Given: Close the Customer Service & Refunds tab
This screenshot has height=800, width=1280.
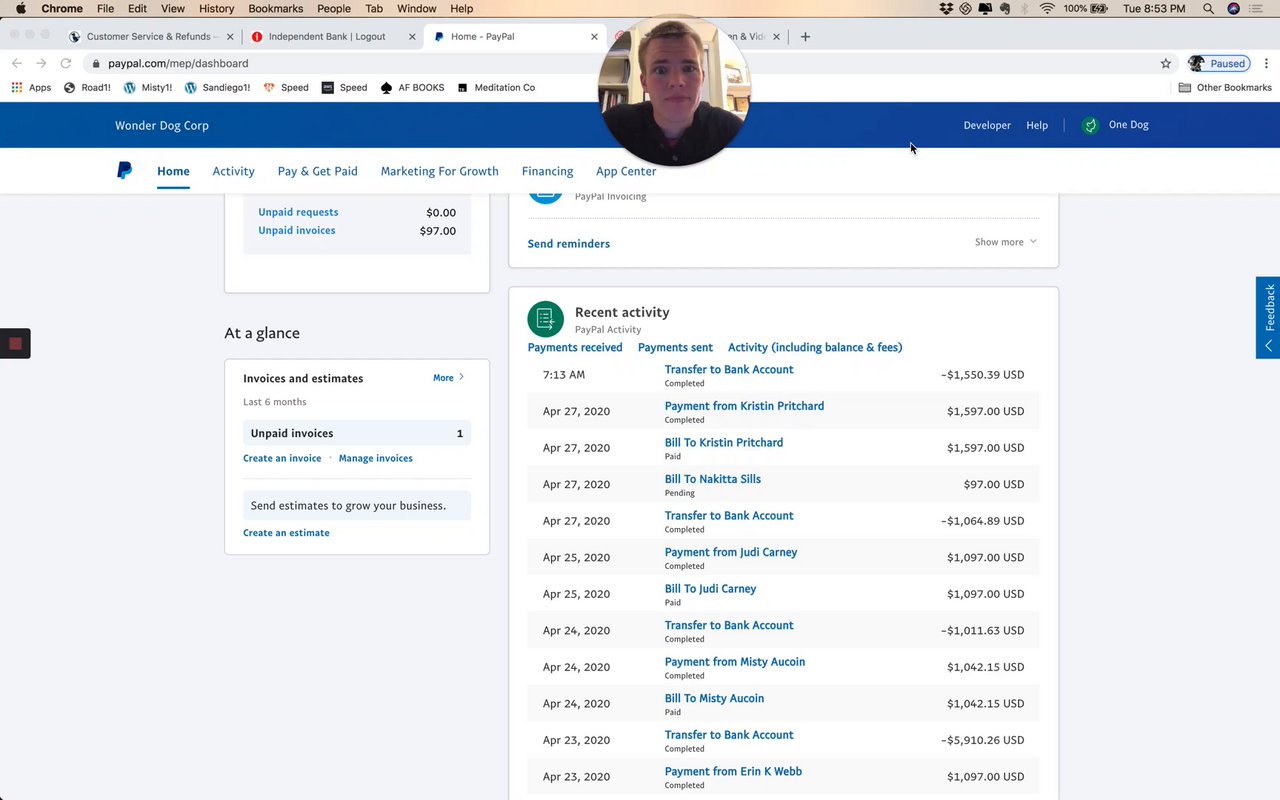Looking at the screenshot, I should (230, 37).
